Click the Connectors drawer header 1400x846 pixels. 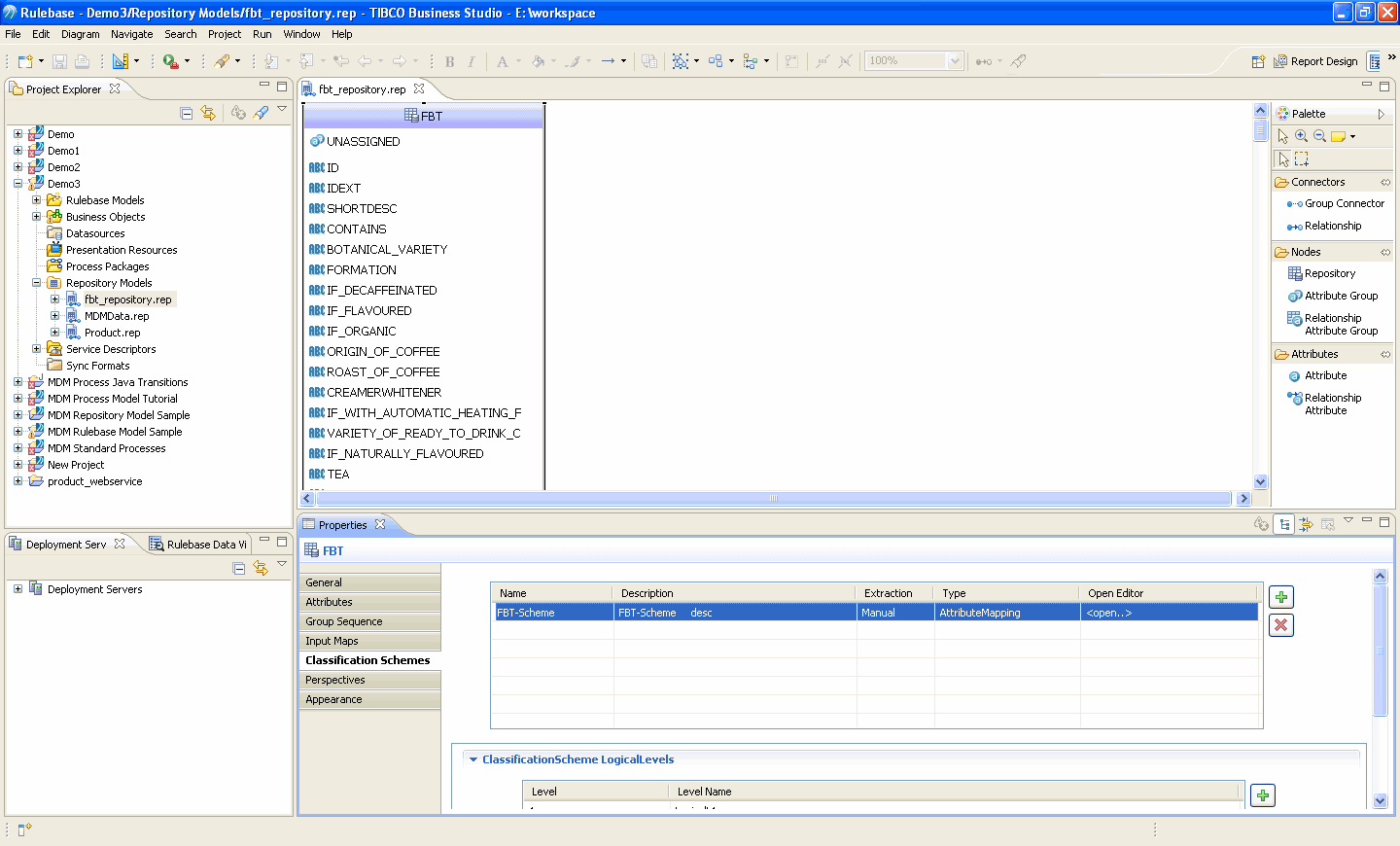[1332, 182]
